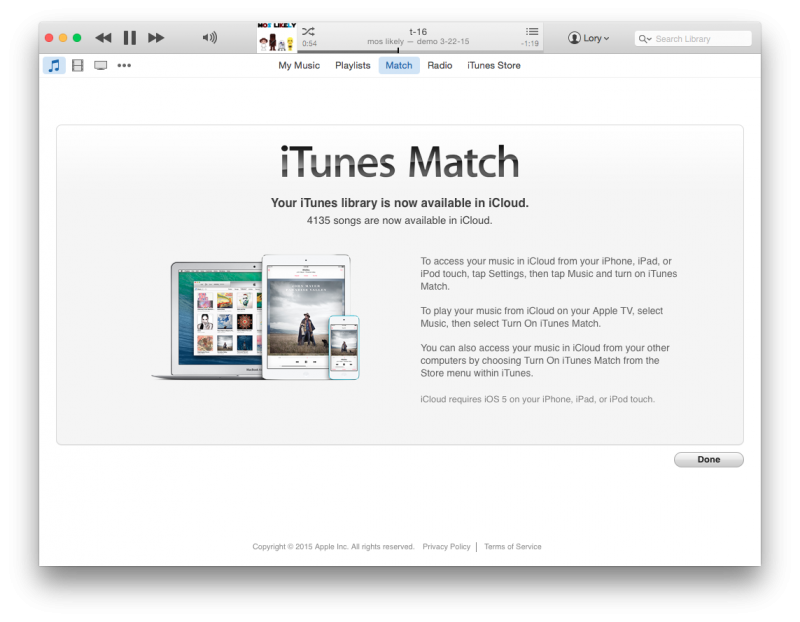
Task: Open the Lory account dropdown
Action: tap(588, 38)
